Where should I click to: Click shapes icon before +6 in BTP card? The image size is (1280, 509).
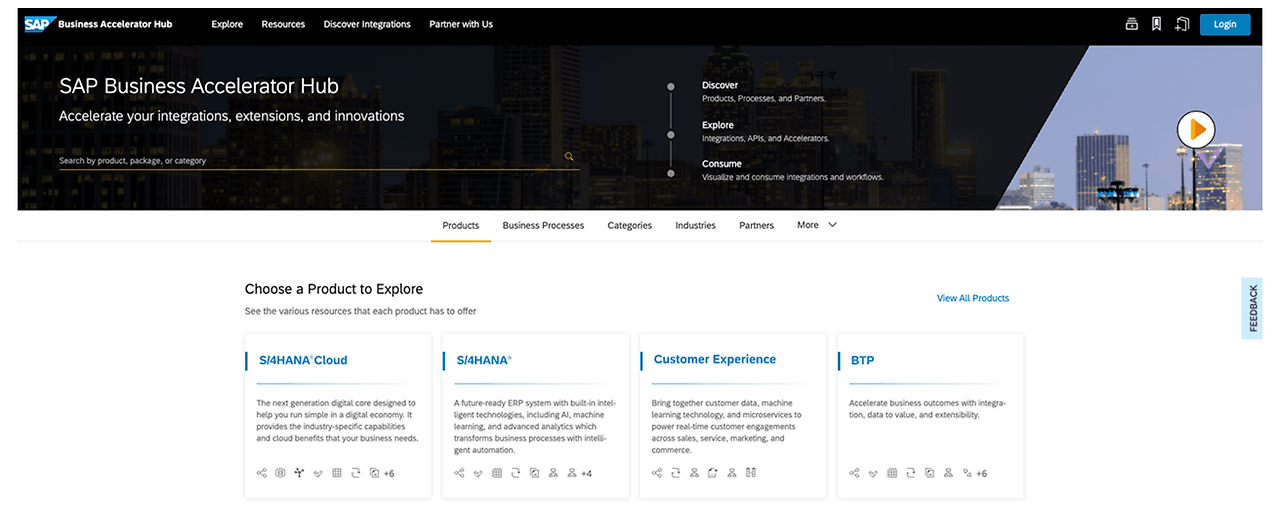967,473
